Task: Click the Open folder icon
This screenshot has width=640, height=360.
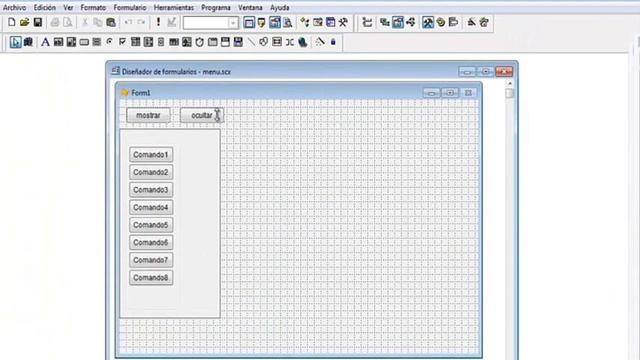Action: point(24,22)
